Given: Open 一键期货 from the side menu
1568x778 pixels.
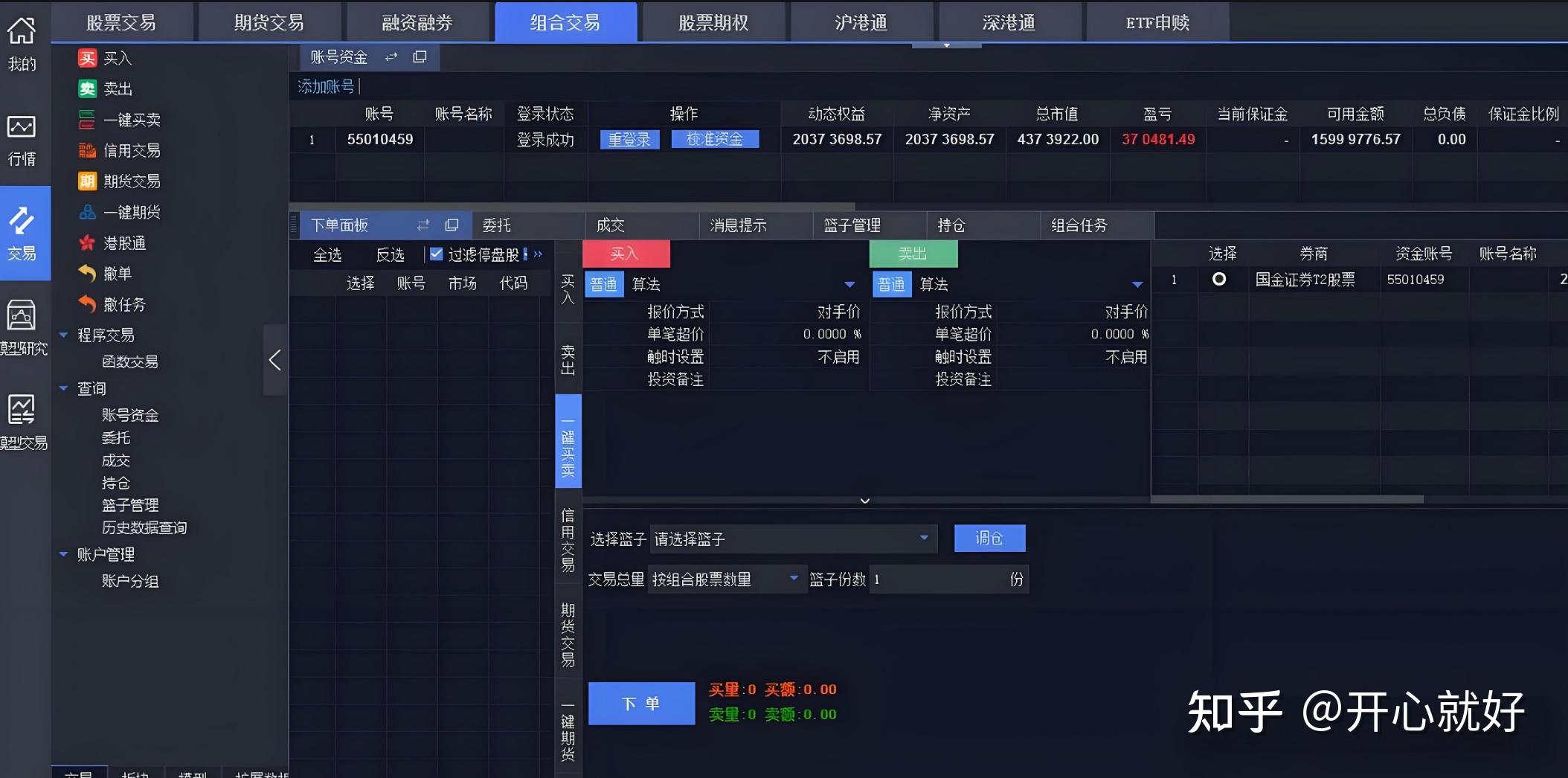Looking at the screenshot, I should pyautogui.click(x=134, y=212).
